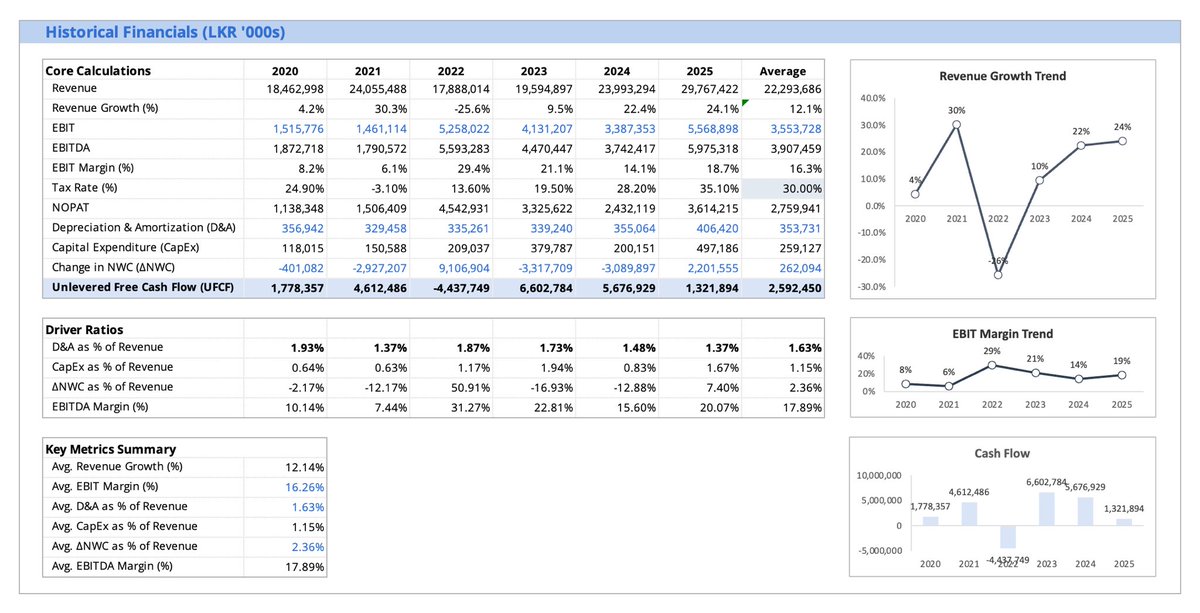This screenshot has height=613, width=1200.
Task: Click Avg. EBIT Margin value 16.26%
Action: [305, 487]
